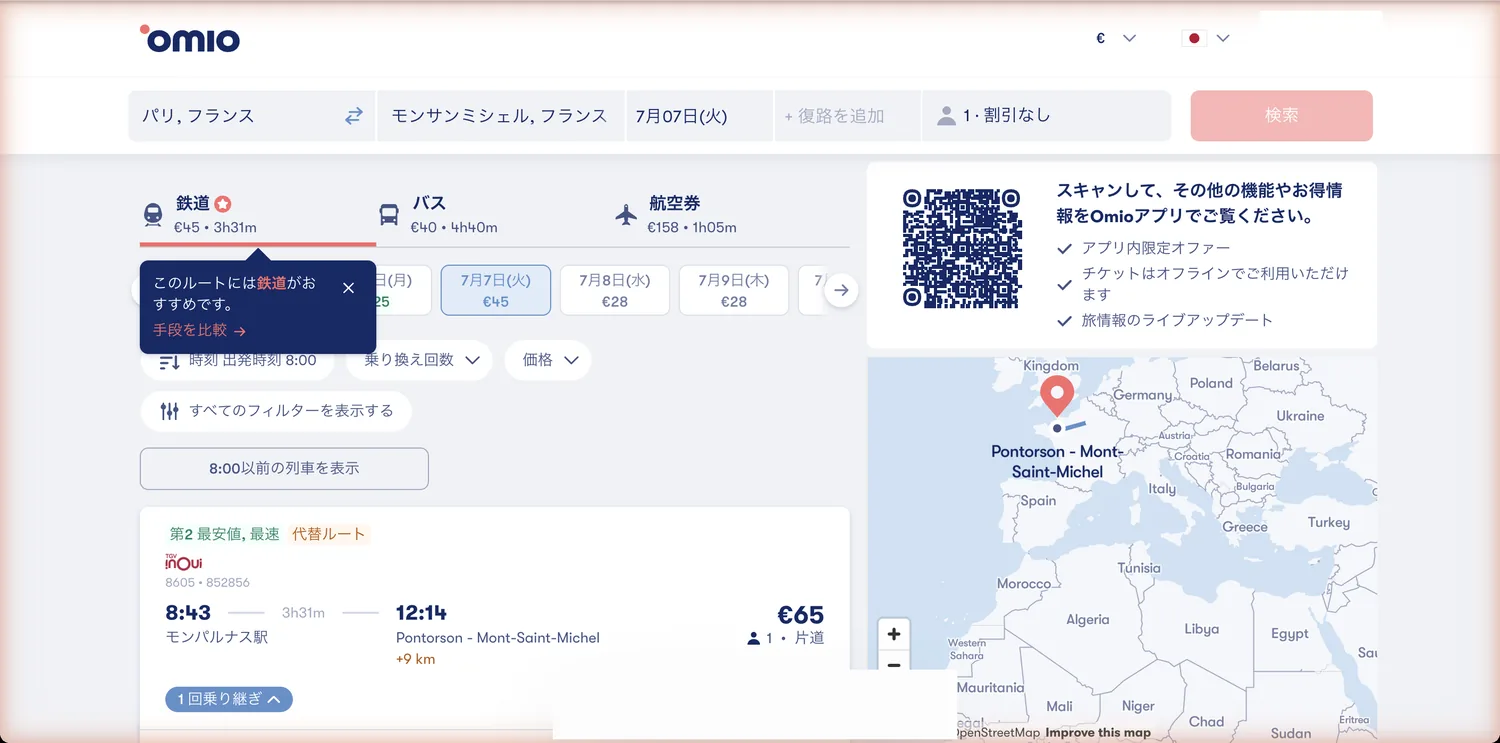Click the passenger person icon
The image size is (1500, 743).
[946, 116]
